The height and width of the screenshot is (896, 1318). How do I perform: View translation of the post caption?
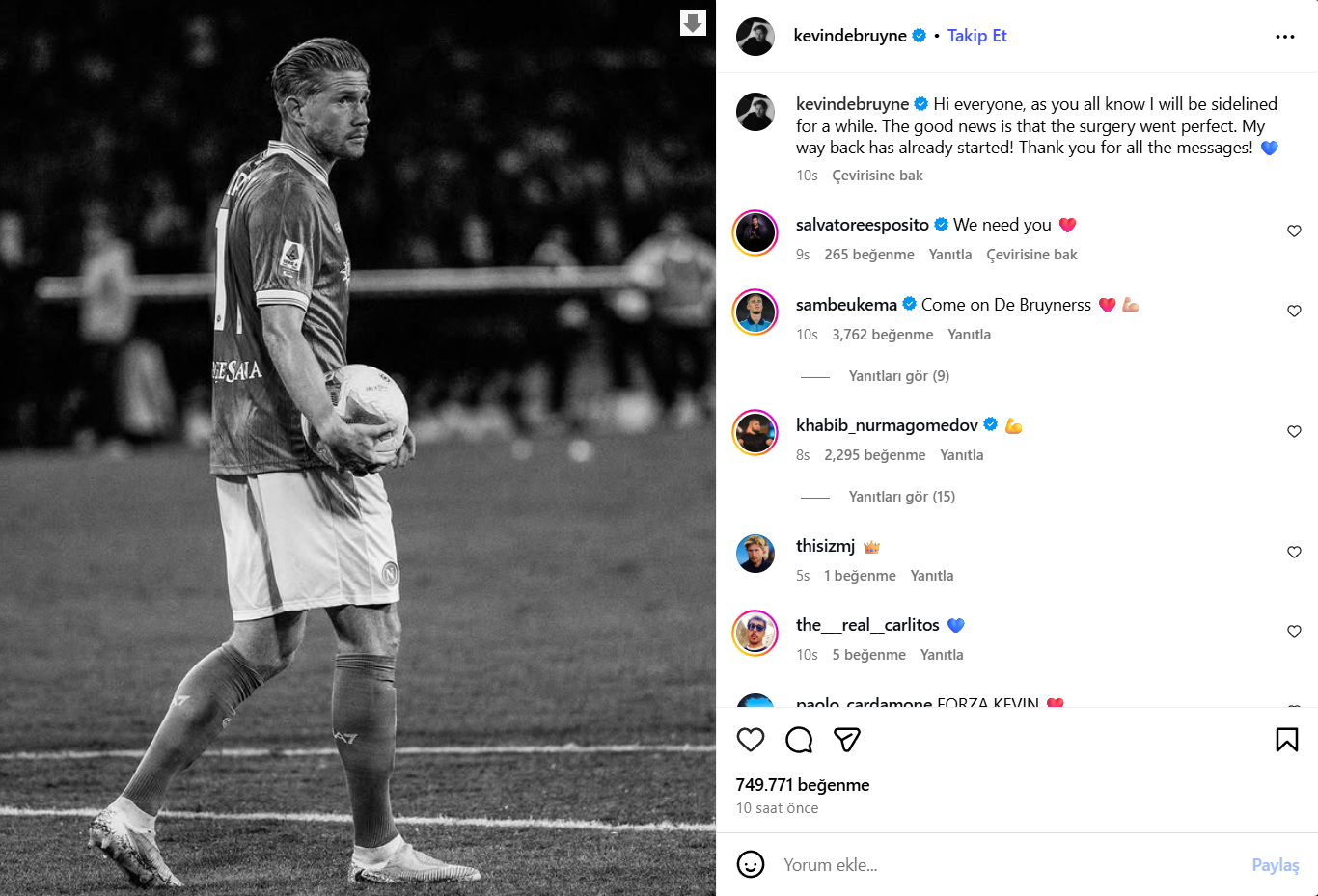(x=877, y=176)
